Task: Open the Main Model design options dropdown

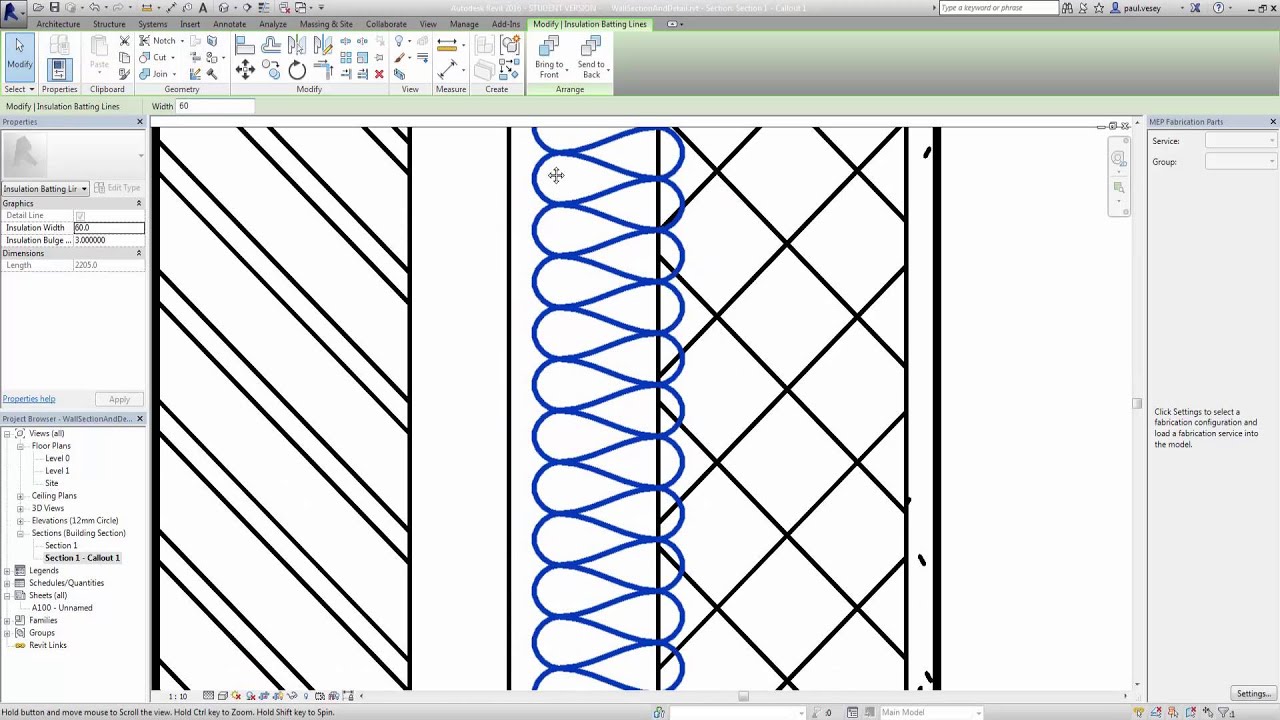Action: 930,712
